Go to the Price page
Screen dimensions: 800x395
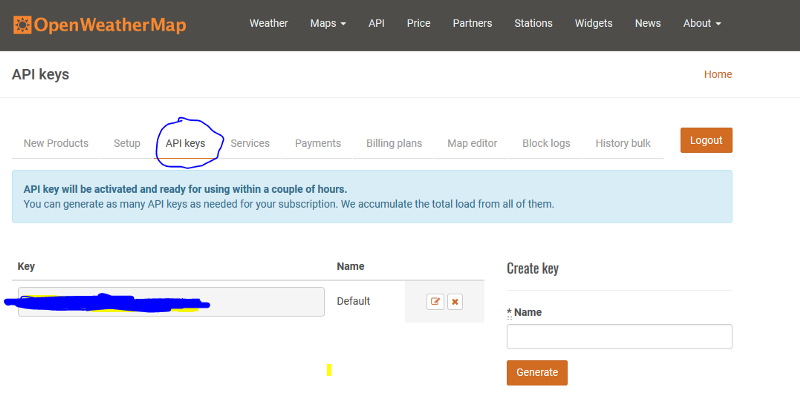(x=418, y=23)
